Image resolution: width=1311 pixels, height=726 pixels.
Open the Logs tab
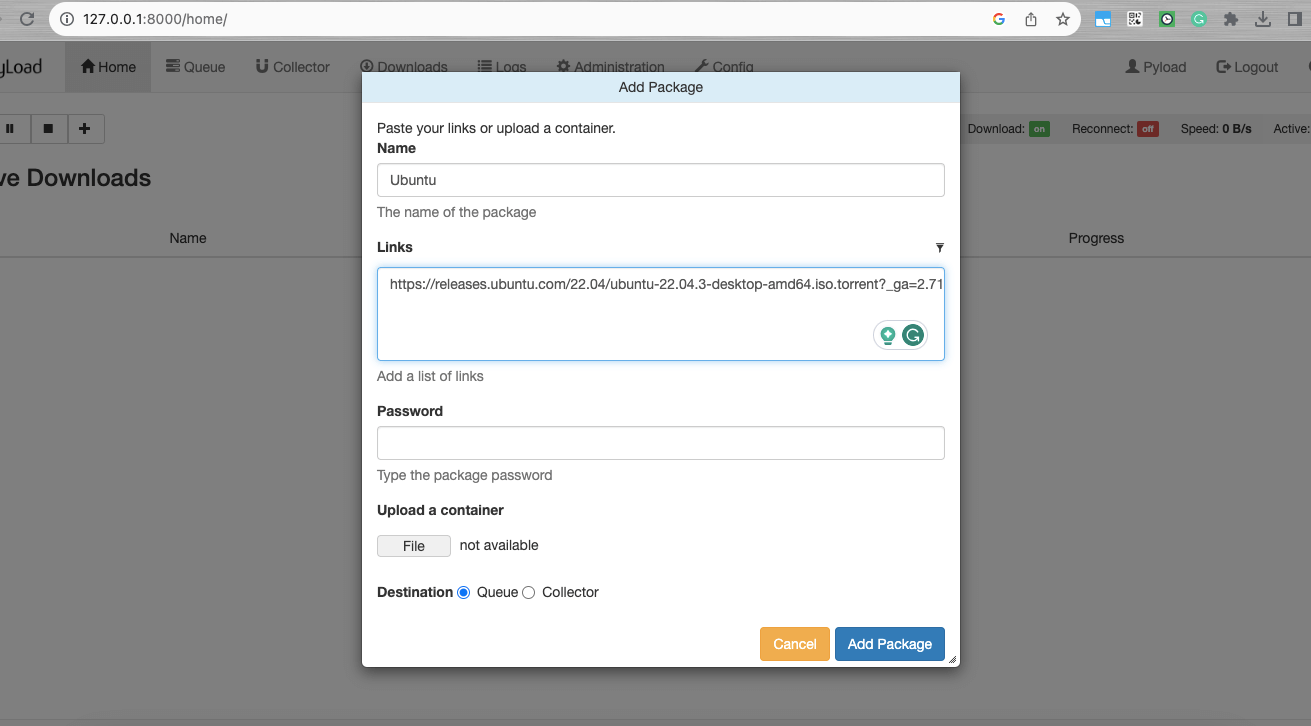point(502,67)
